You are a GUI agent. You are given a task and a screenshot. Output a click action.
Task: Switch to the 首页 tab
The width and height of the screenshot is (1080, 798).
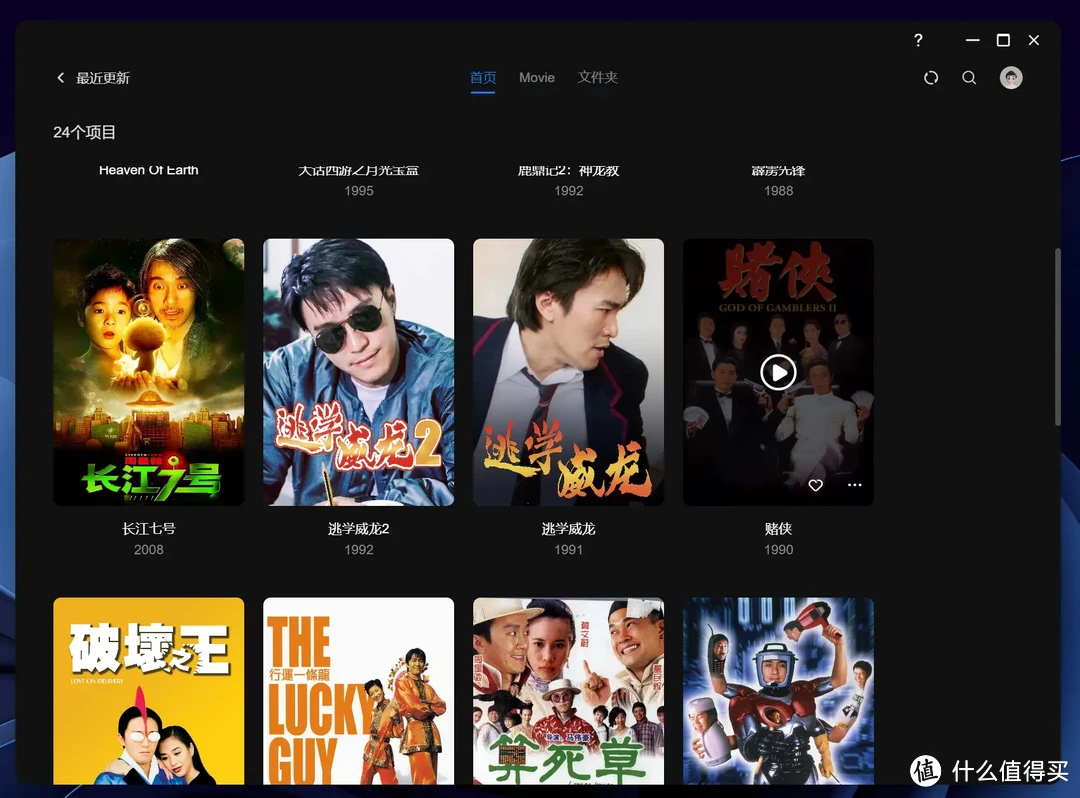[483, 78]
